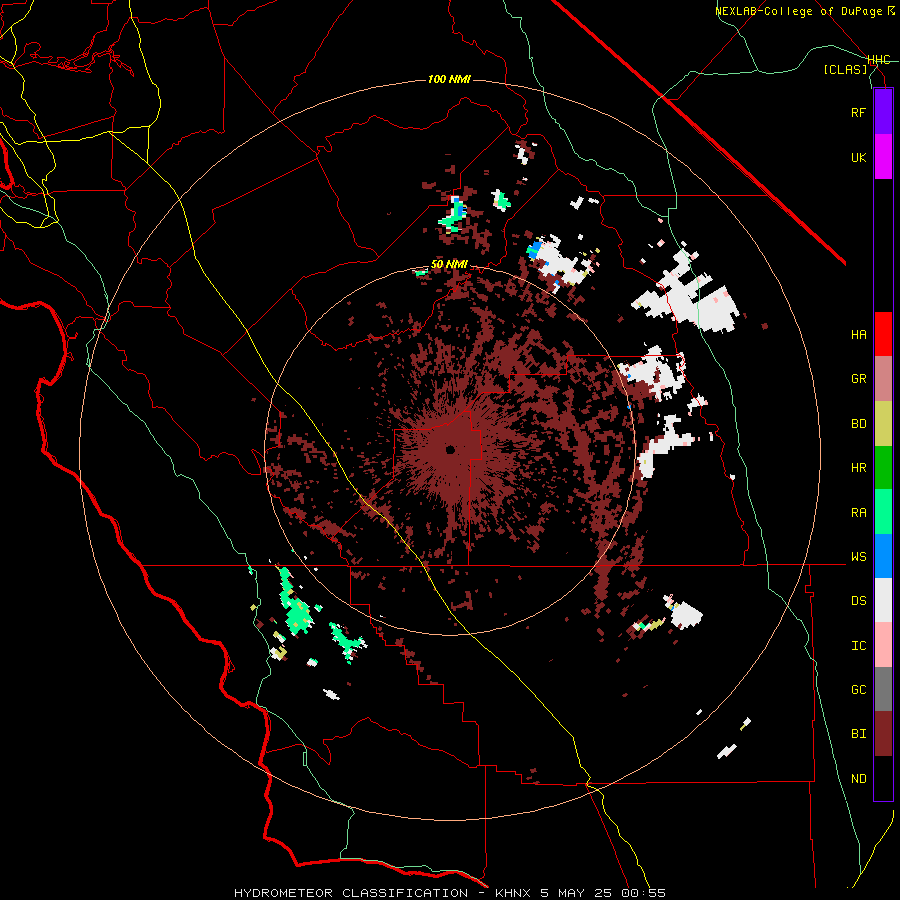The image size is (900, 900).
Task: Click the radar site center dot
Action: [x=451, y=449]
